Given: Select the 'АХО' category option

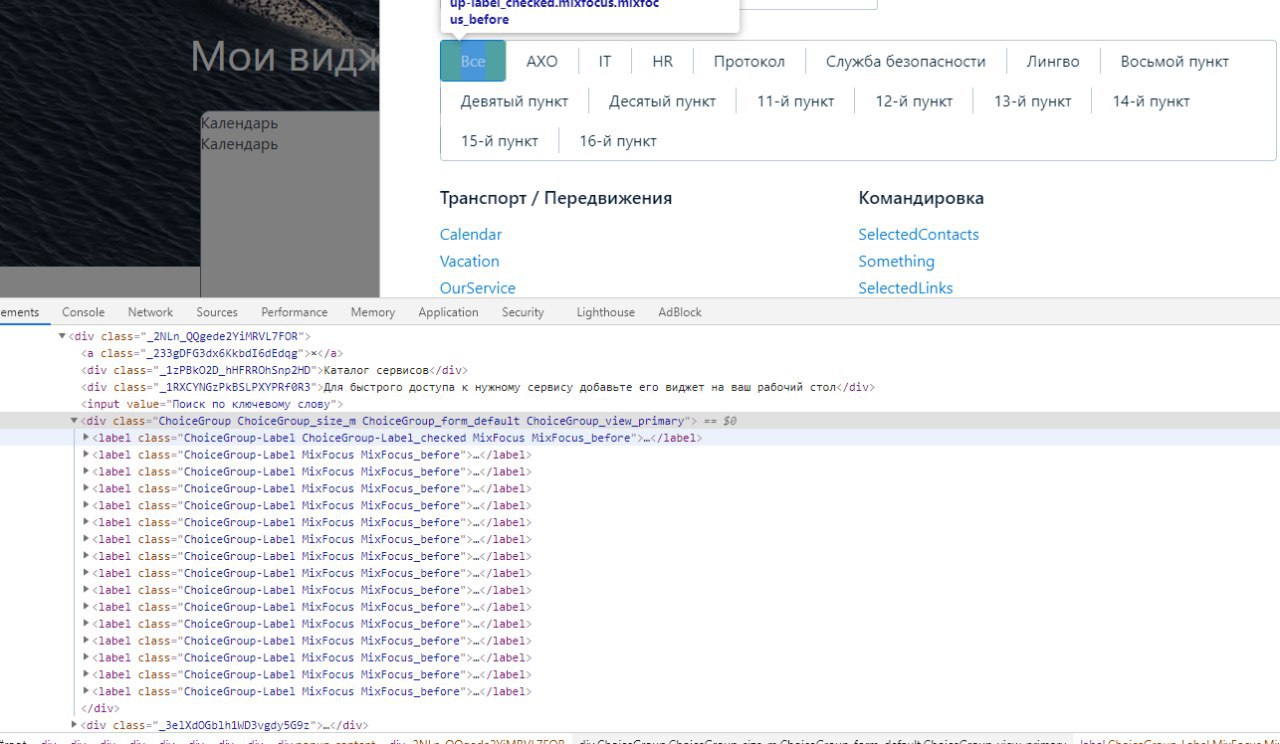Looking at the screenshot, I should (x=542, y=61).
